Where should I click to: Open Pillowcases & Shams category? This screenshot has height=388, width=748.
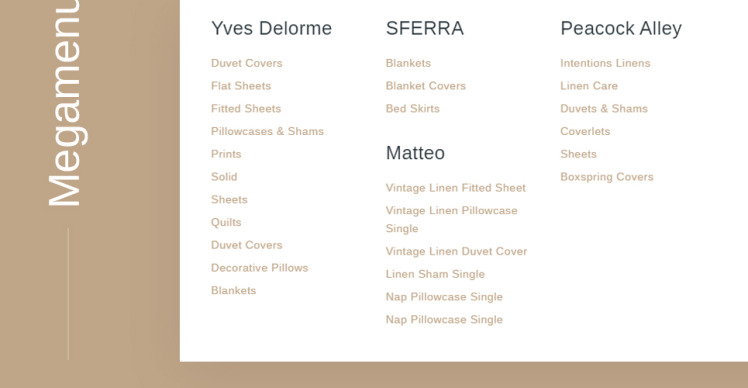268,131
